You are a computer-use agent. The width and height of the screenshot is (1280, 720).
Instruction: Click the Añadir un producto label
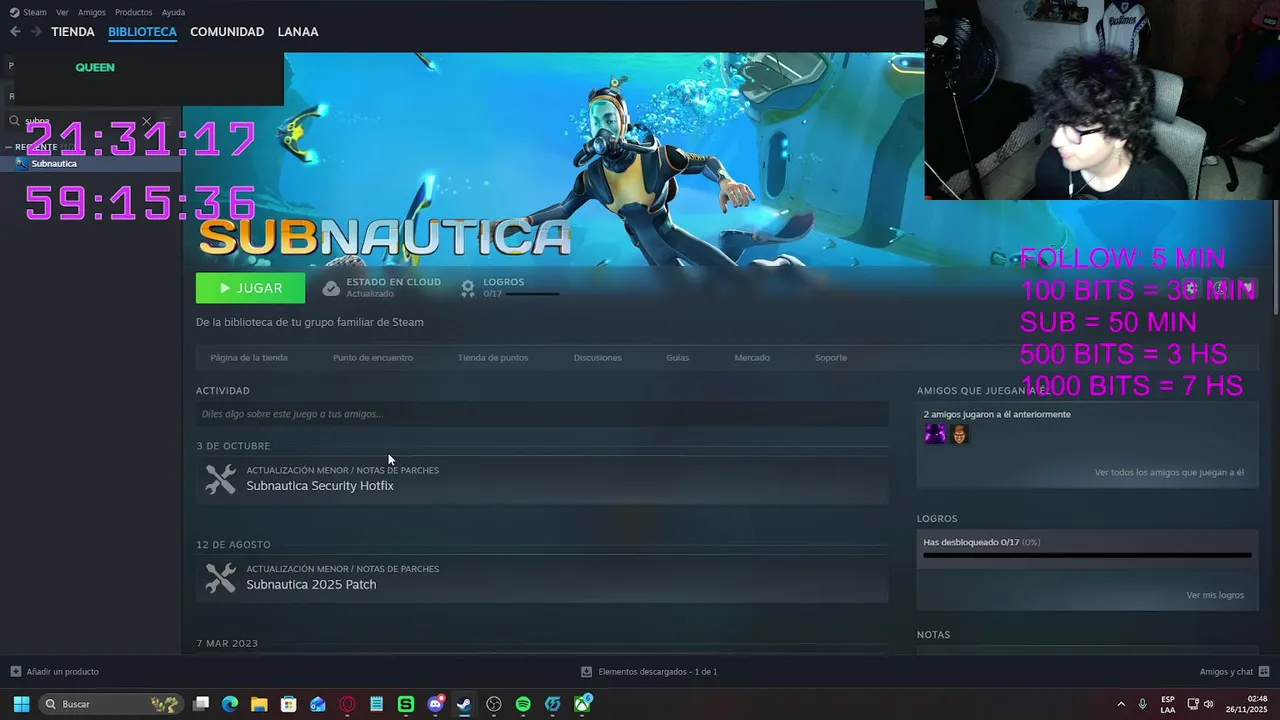click(x=63, y=672)
